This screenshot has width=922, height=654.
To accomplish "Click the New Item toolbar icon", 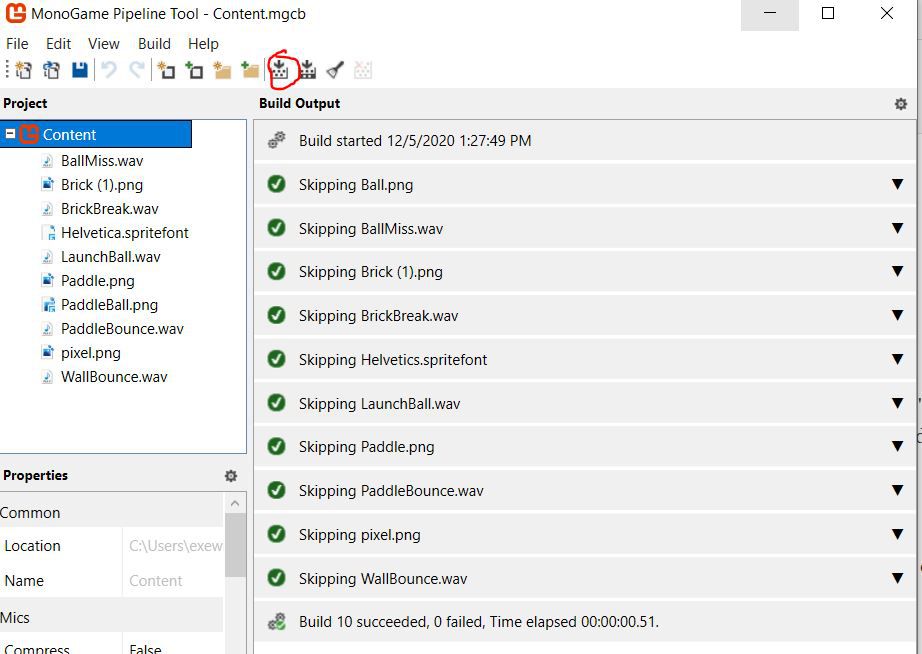I will pos(166,70).
